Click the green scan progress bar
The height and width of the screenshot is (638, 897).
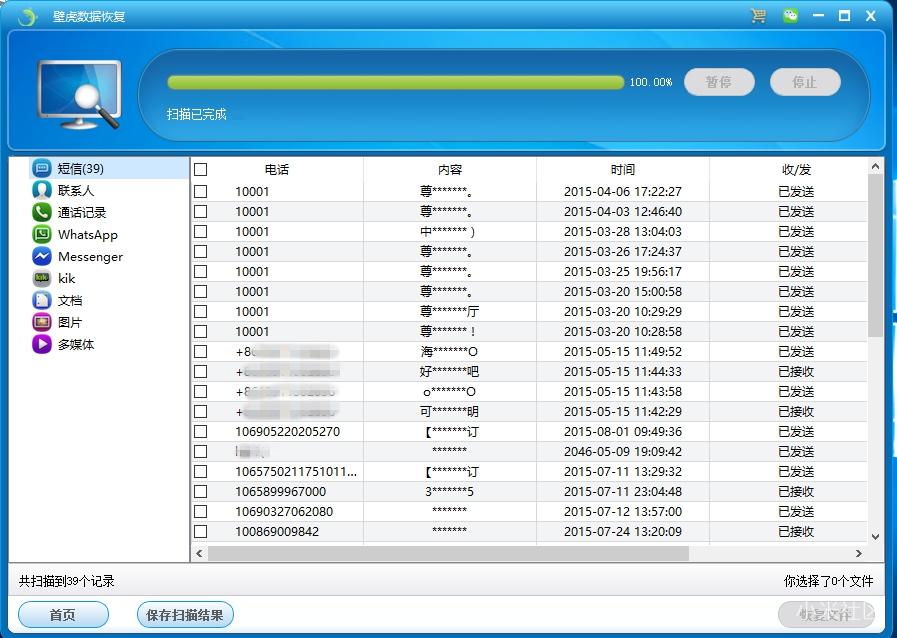click(x=395, y=82)
